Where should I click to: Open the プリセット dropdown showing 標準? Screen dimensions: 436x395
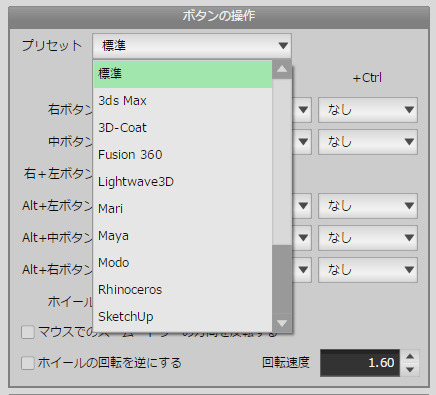coord(192,46)
